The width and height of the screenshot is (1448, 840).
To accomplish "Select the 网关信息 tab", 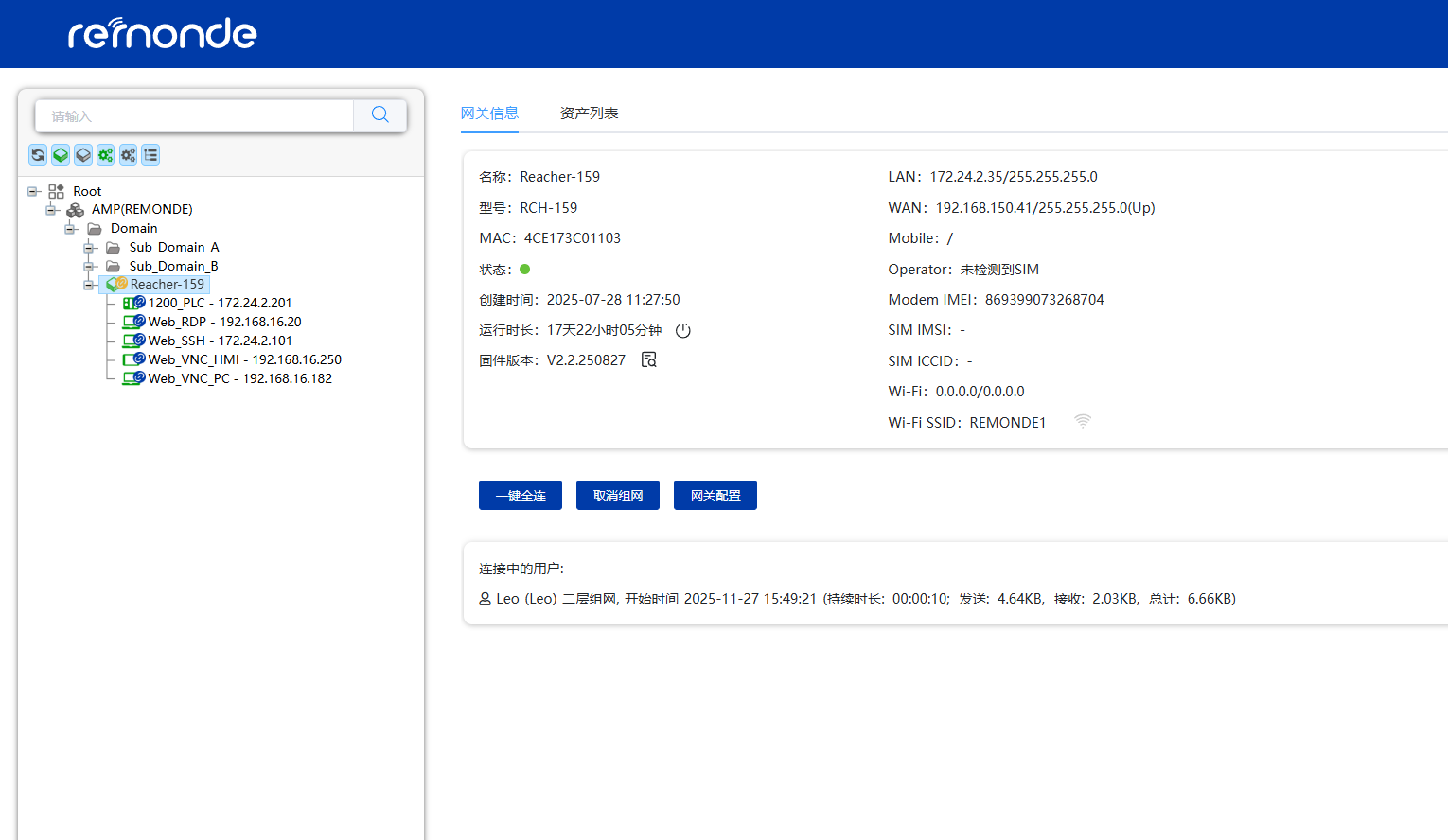I will (489, 114).
